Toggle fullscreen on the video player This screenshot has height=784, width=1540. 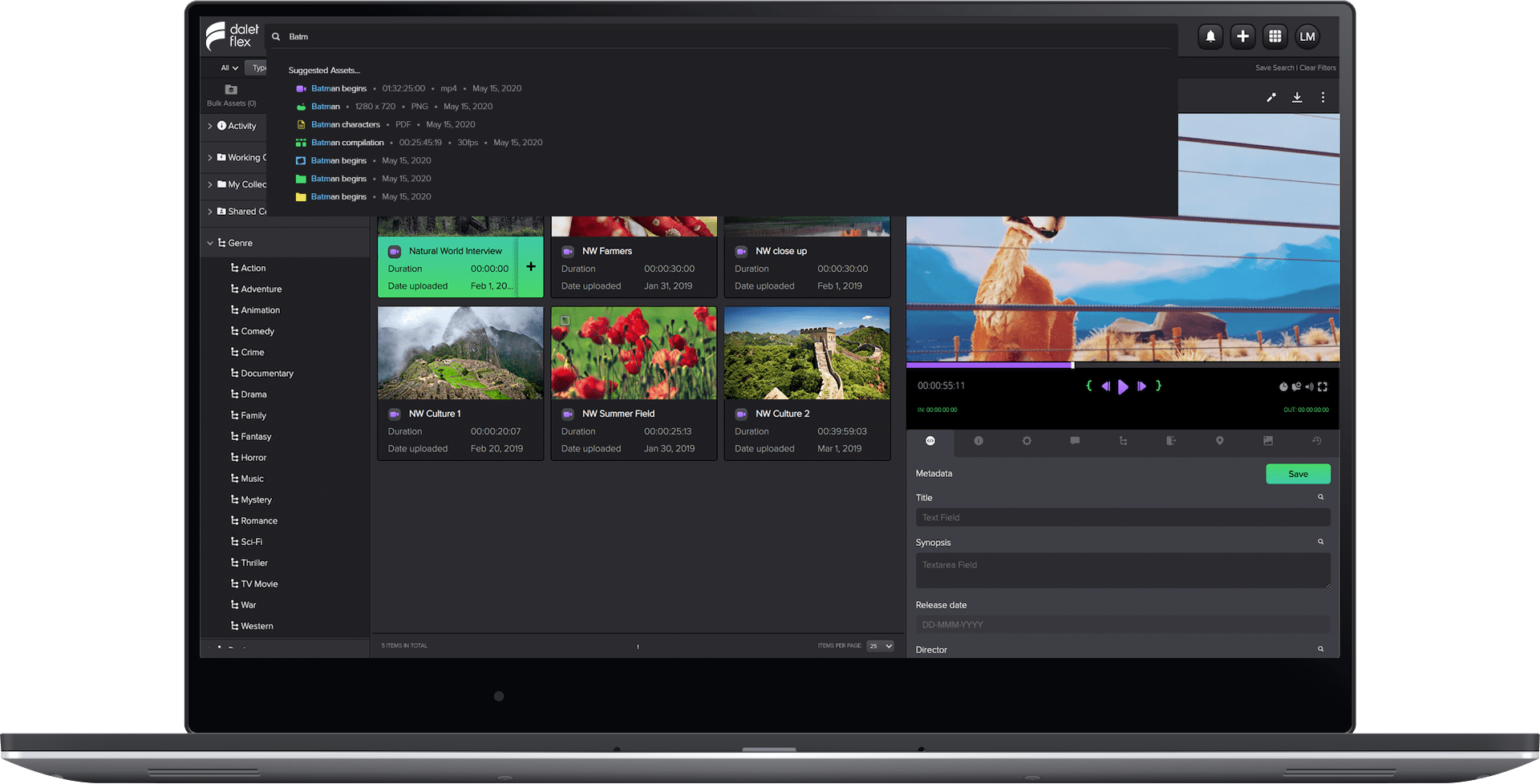click(1323, 386)
